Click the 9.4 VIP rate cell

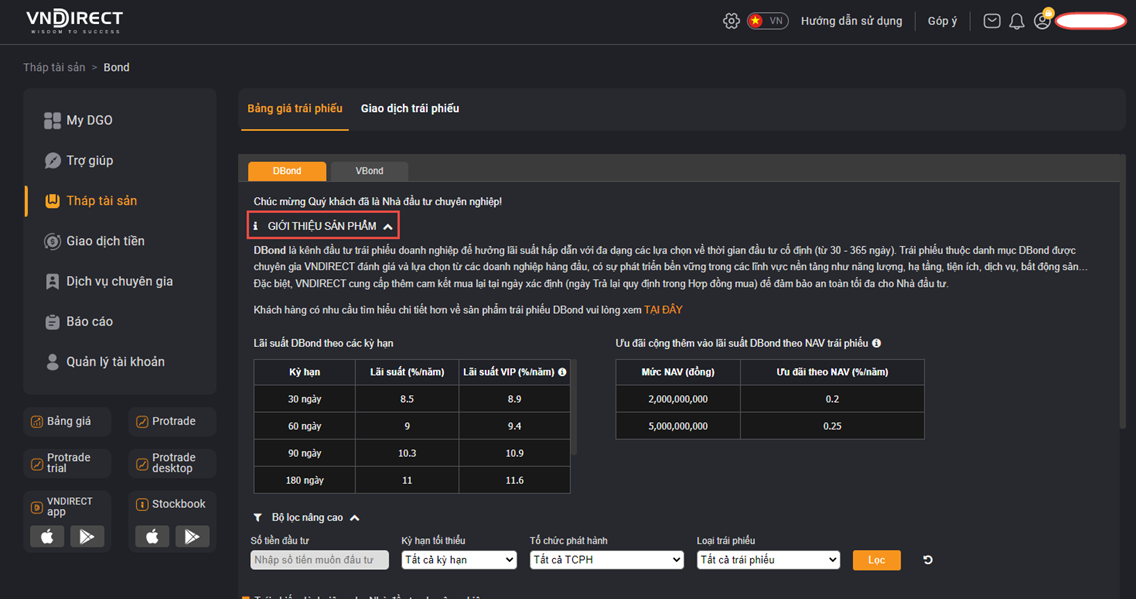[x=514, y=426]
